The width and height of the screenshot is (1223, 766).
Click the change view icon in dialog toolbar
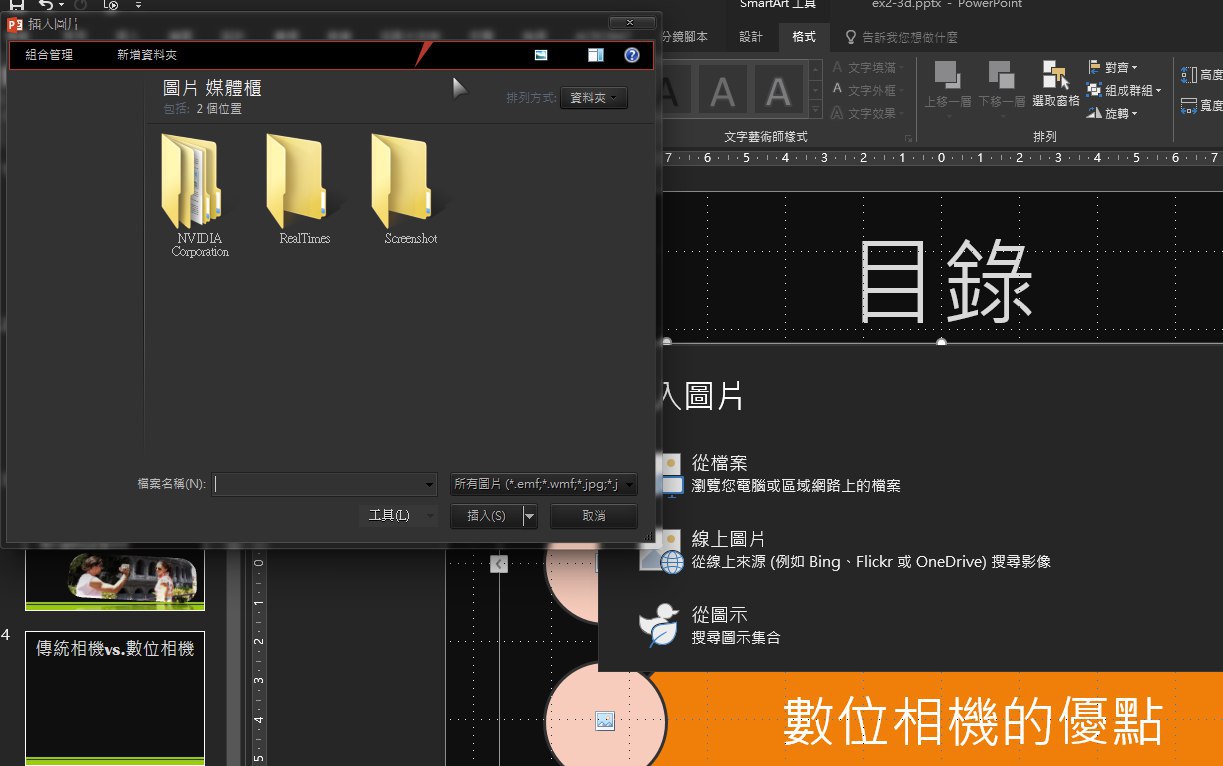[541, 56]
